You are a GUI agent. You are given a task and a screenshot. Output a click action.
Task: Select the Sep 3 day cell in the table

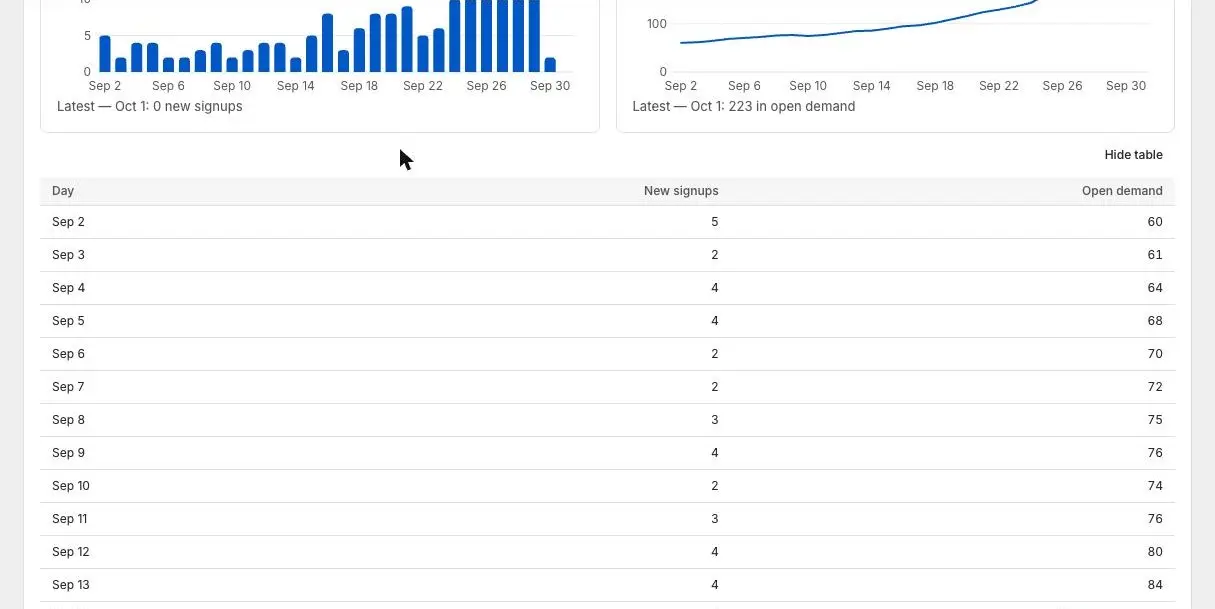pyautogui.click(x=68, y=255)
